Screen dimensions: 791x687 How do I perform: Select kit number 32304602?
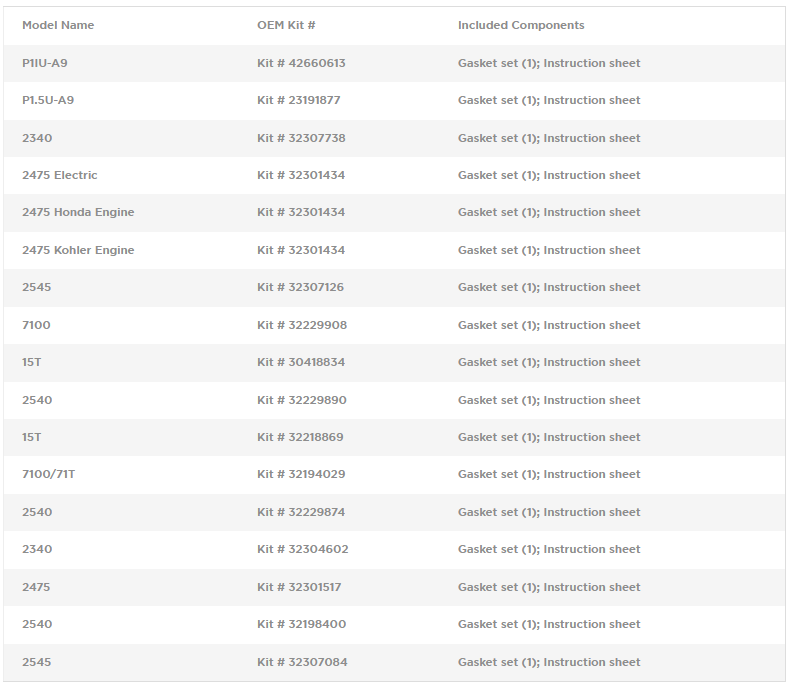click(302, 549)
